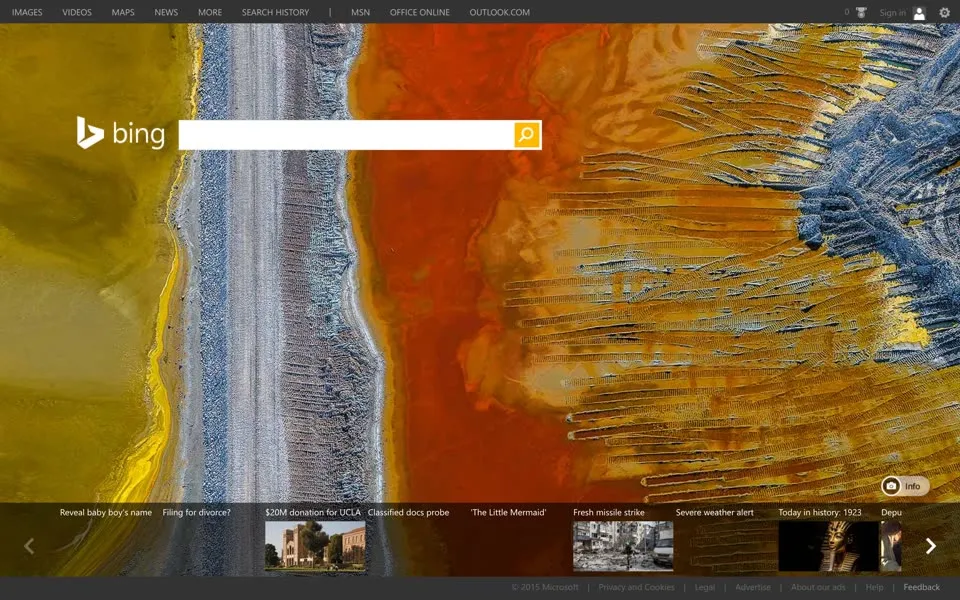Open the UCLA donation story thumbnail
960x600 pixels.
[315, 546]
